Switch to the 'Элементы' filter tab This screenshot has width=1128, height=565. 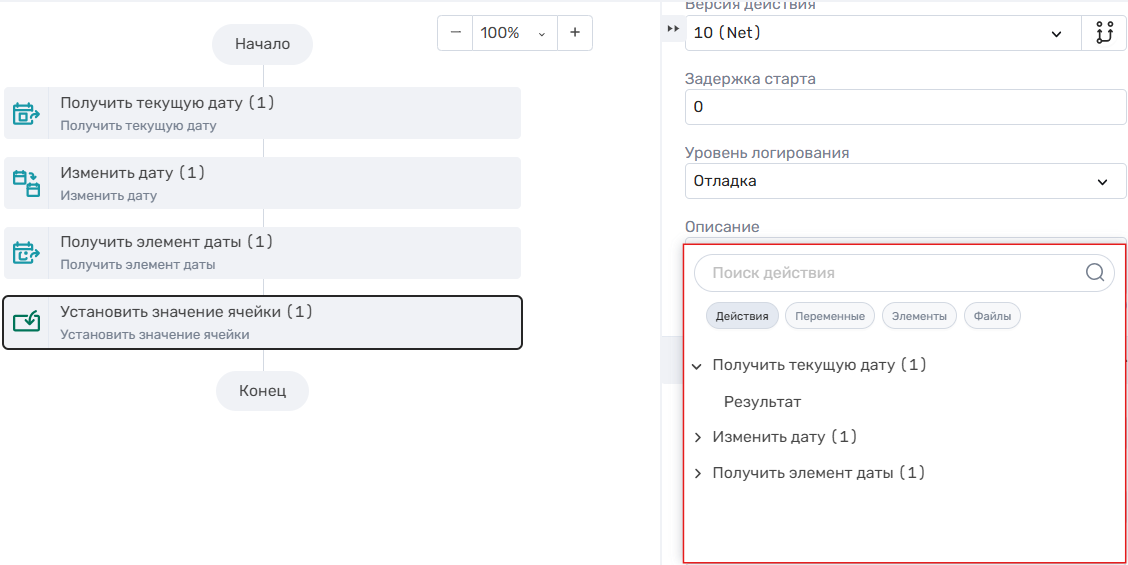[x=919, y=316]
